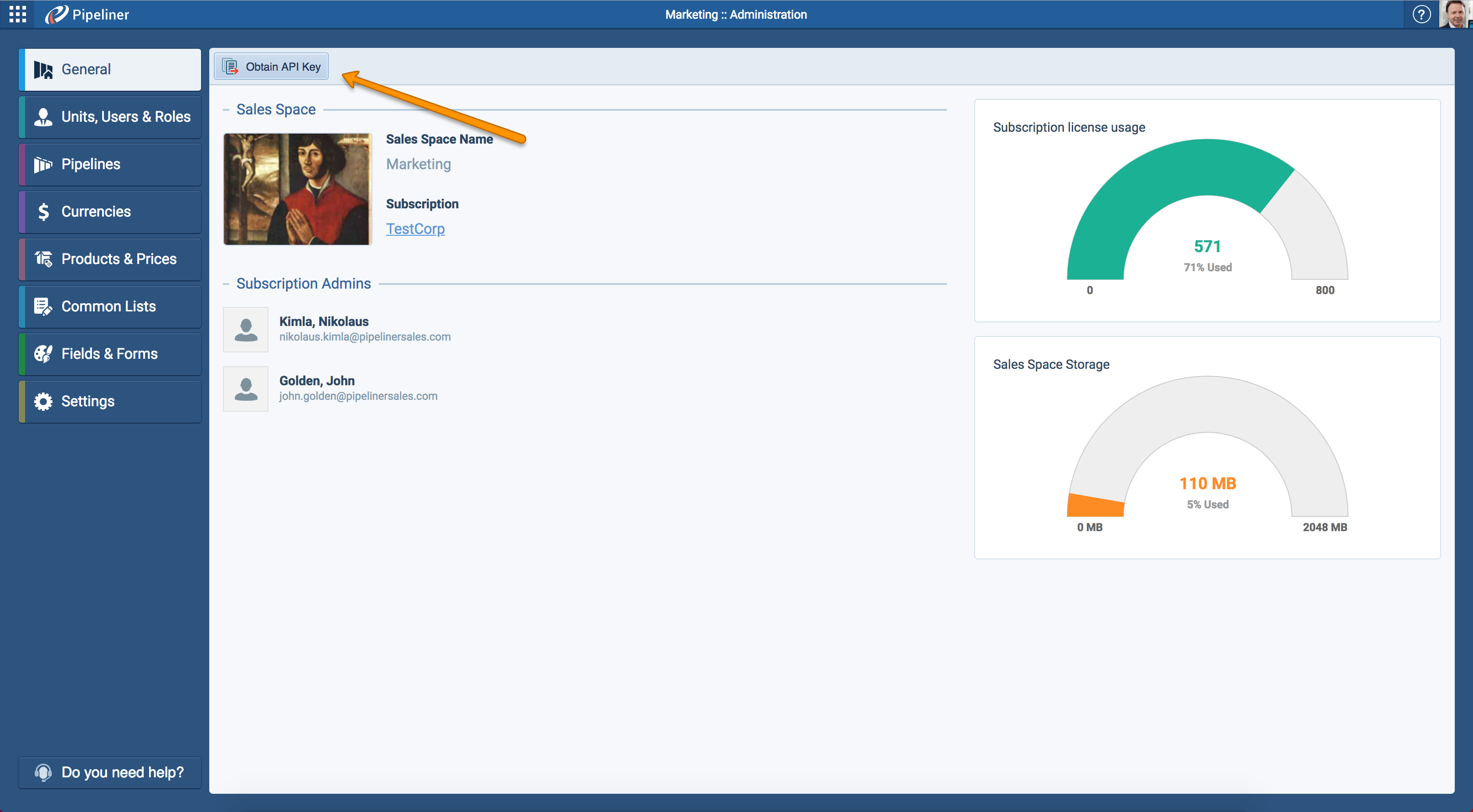Image resolution: width=1473 pixels, height=812 pixels.
Task: Click the Sales Space portrait thumbnail
Action: [x=297, y=189]
